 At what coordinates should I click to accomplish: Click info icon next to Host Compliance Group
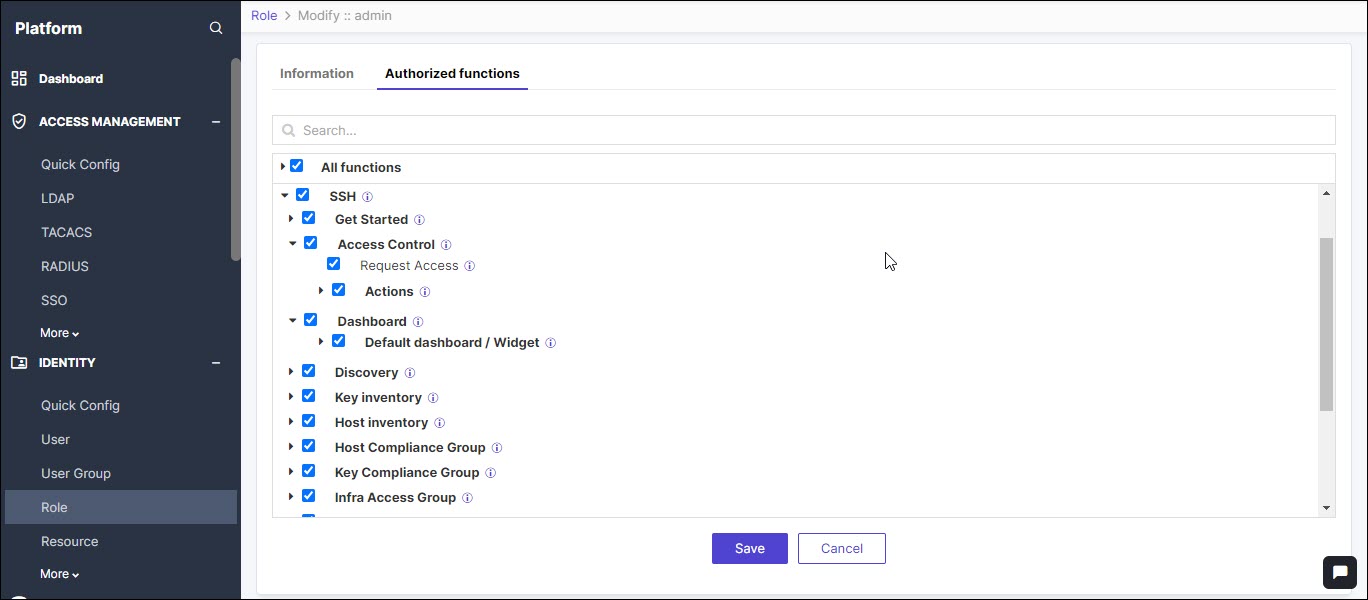(x=497, y=448)
